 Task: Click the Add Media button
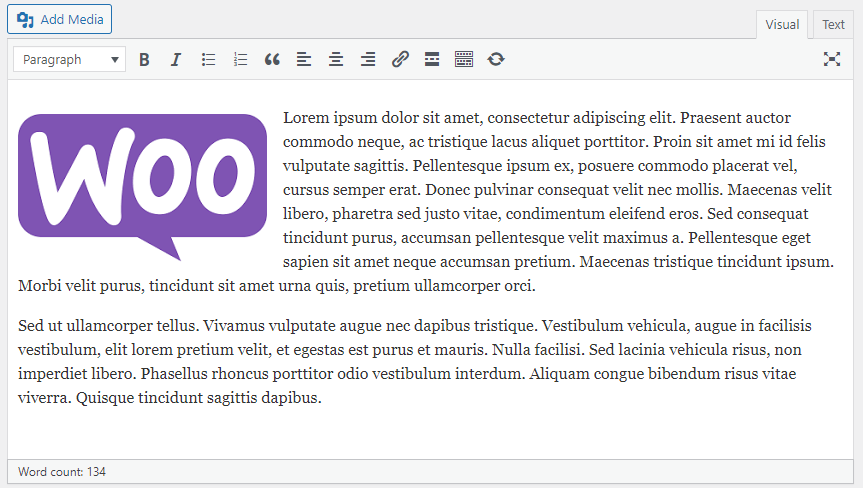tap(59, 19)
